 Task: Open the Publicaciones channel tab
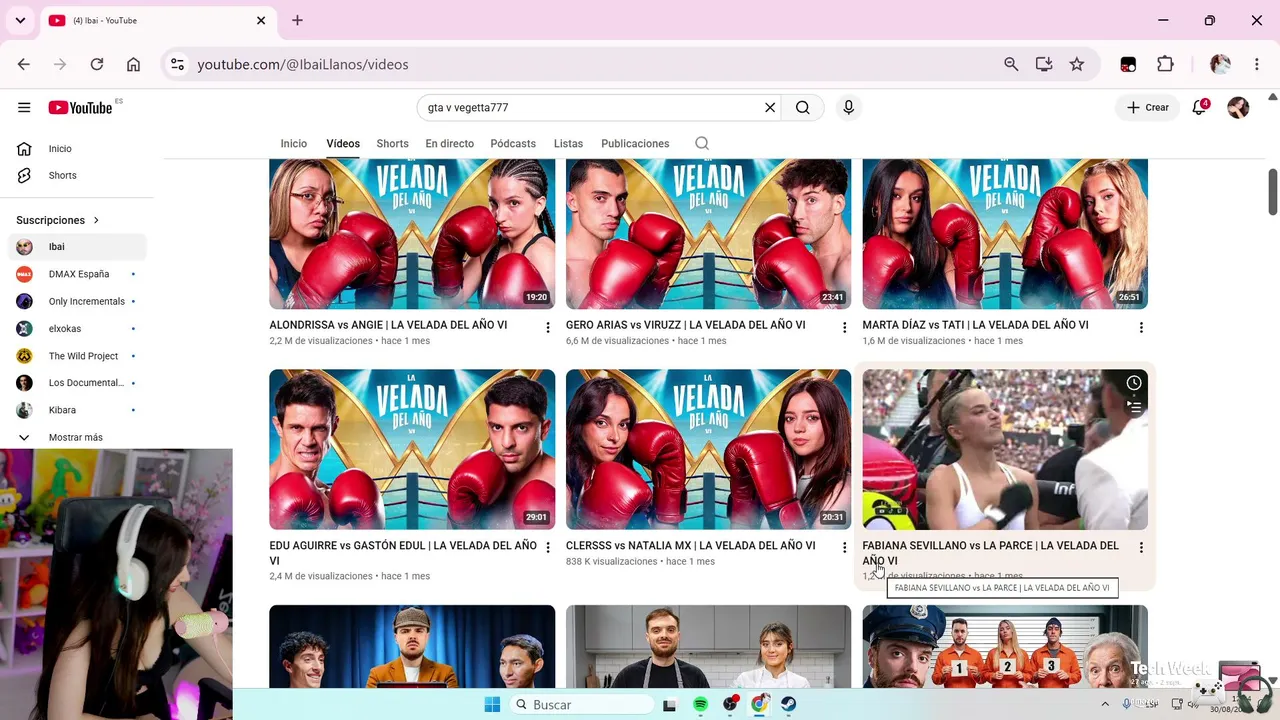[x=635, y=144]
